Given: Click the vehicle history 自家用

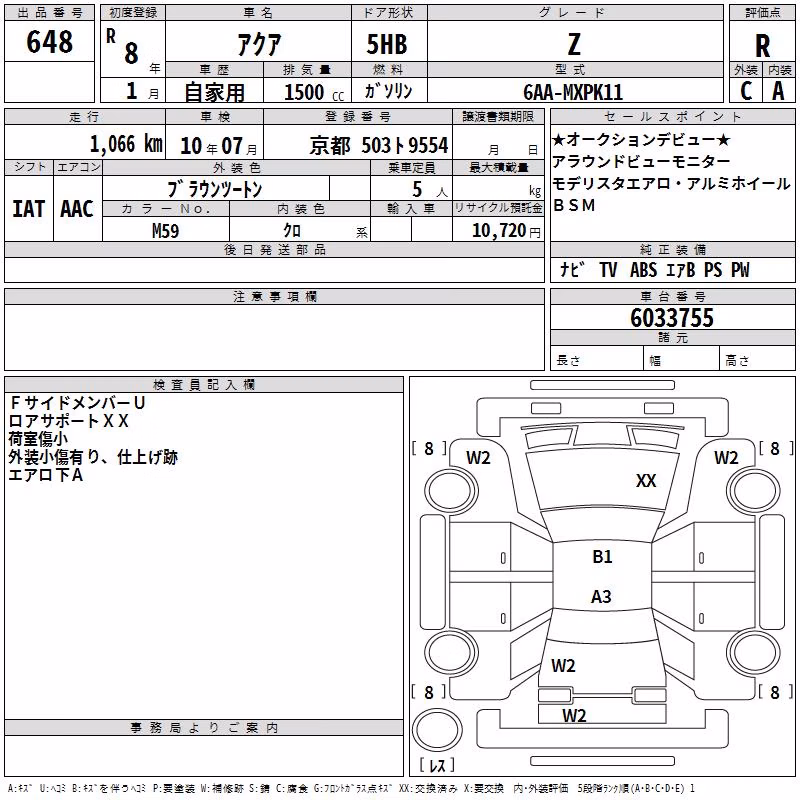Looking at the screenshot, I should click(x=214, y=92).
